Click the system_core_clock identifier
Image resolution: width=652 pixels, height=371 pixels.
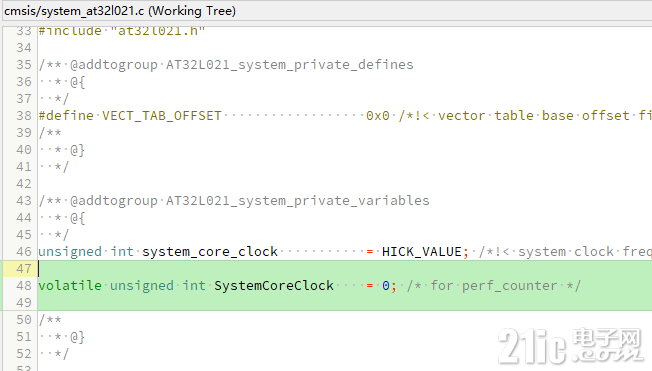[210, 252]
